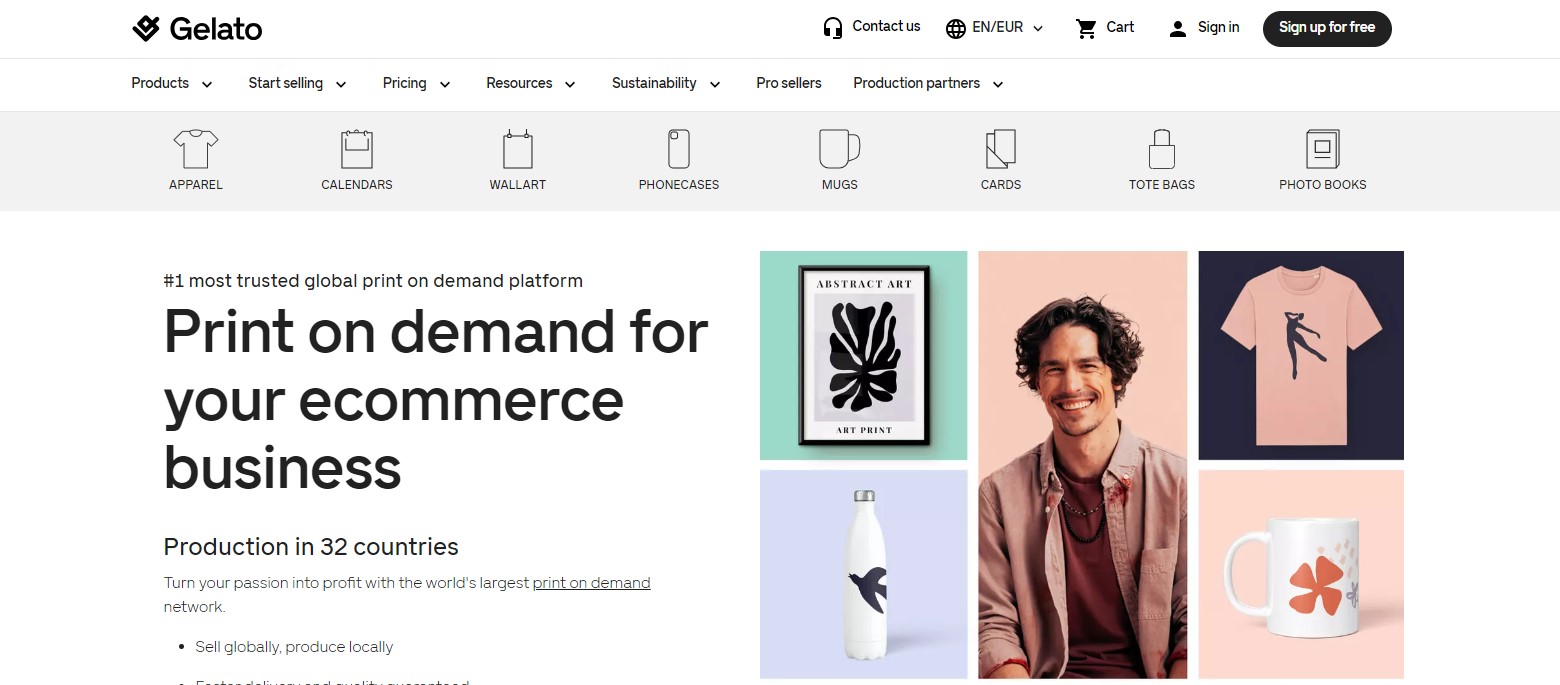Expand the Start selling dropdown
Viewport: 1560px width, 685px height.
click(298, 84)
